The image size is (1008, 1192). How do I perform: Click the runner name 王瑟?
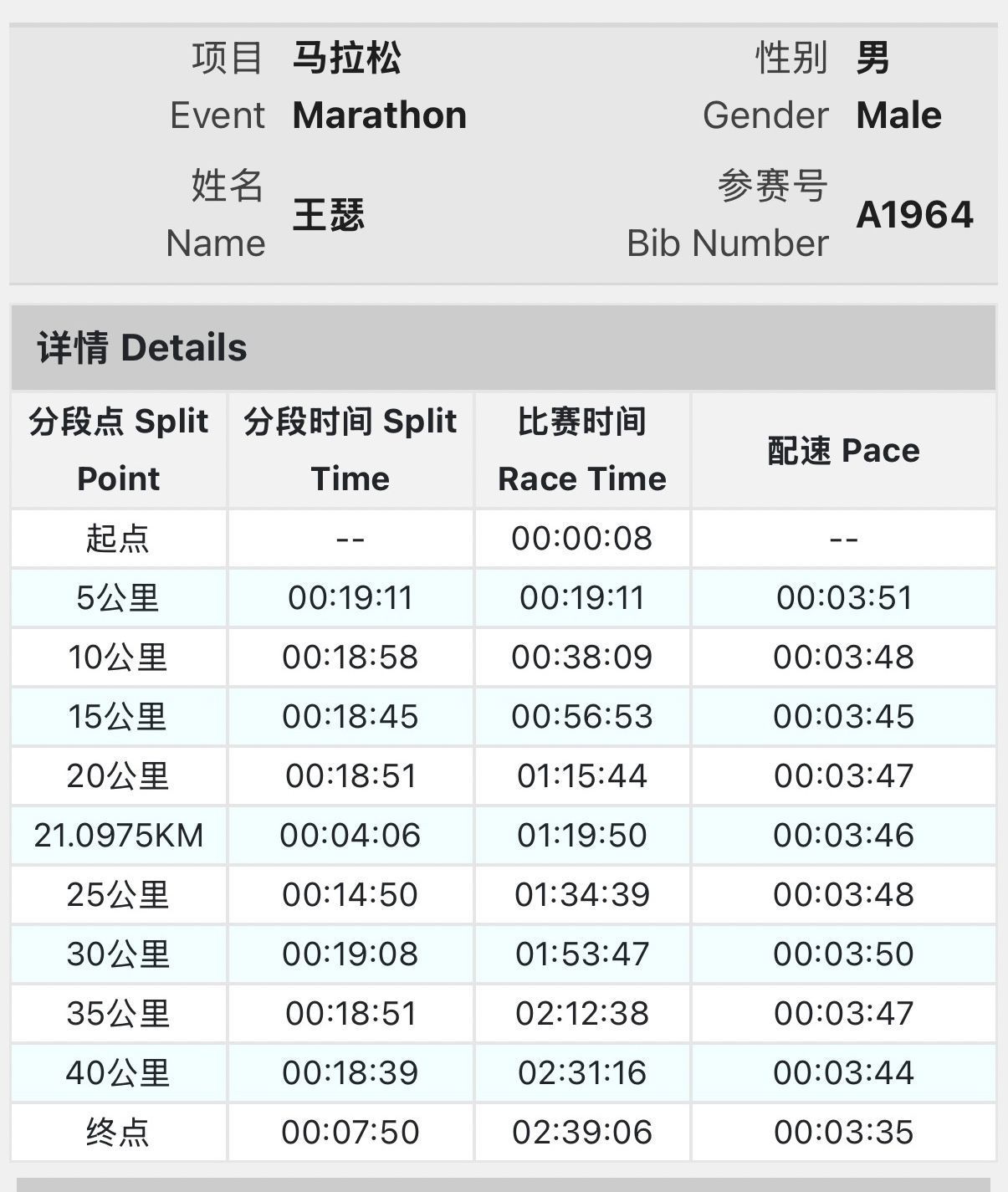(x=329, y=215)
